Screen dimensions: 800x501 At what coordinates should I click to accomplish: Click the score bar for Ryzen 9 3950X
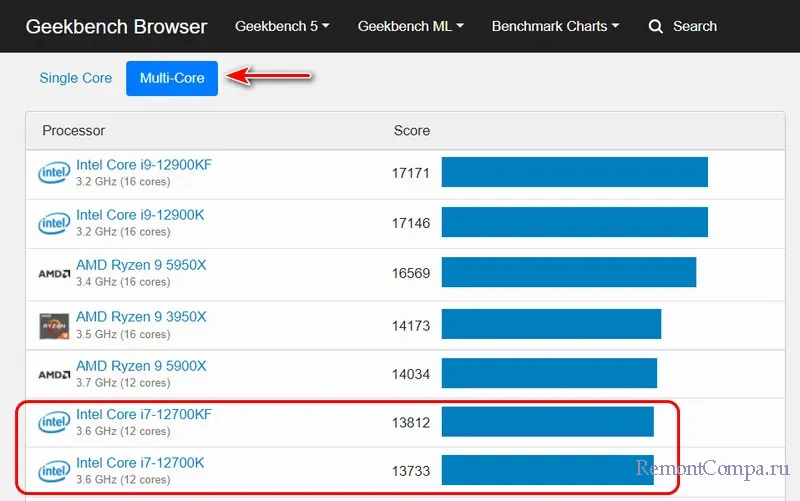click(551, 325)
